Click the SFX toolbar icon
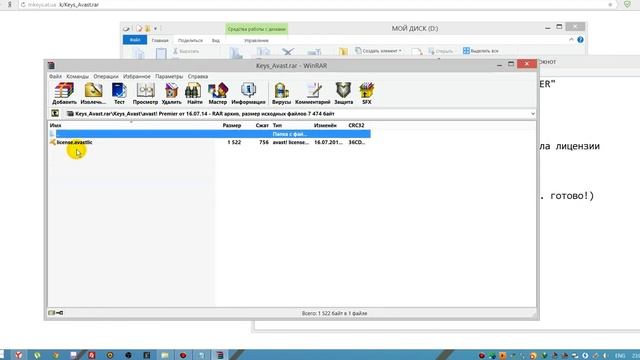Screen dimensions: 640x360 point(367,93)
